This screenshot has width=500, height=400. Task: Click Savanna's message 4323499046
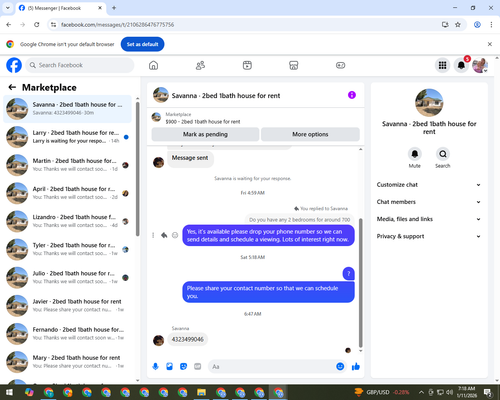(187, 339)
